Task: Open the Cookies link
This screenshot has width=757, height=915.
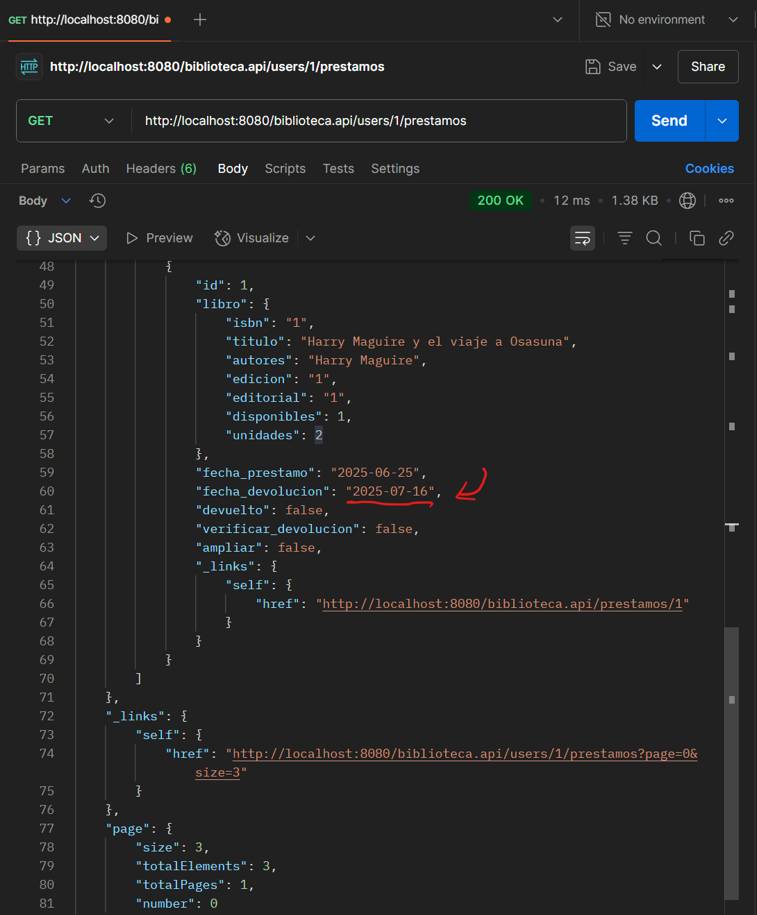Action: point(709,169)
